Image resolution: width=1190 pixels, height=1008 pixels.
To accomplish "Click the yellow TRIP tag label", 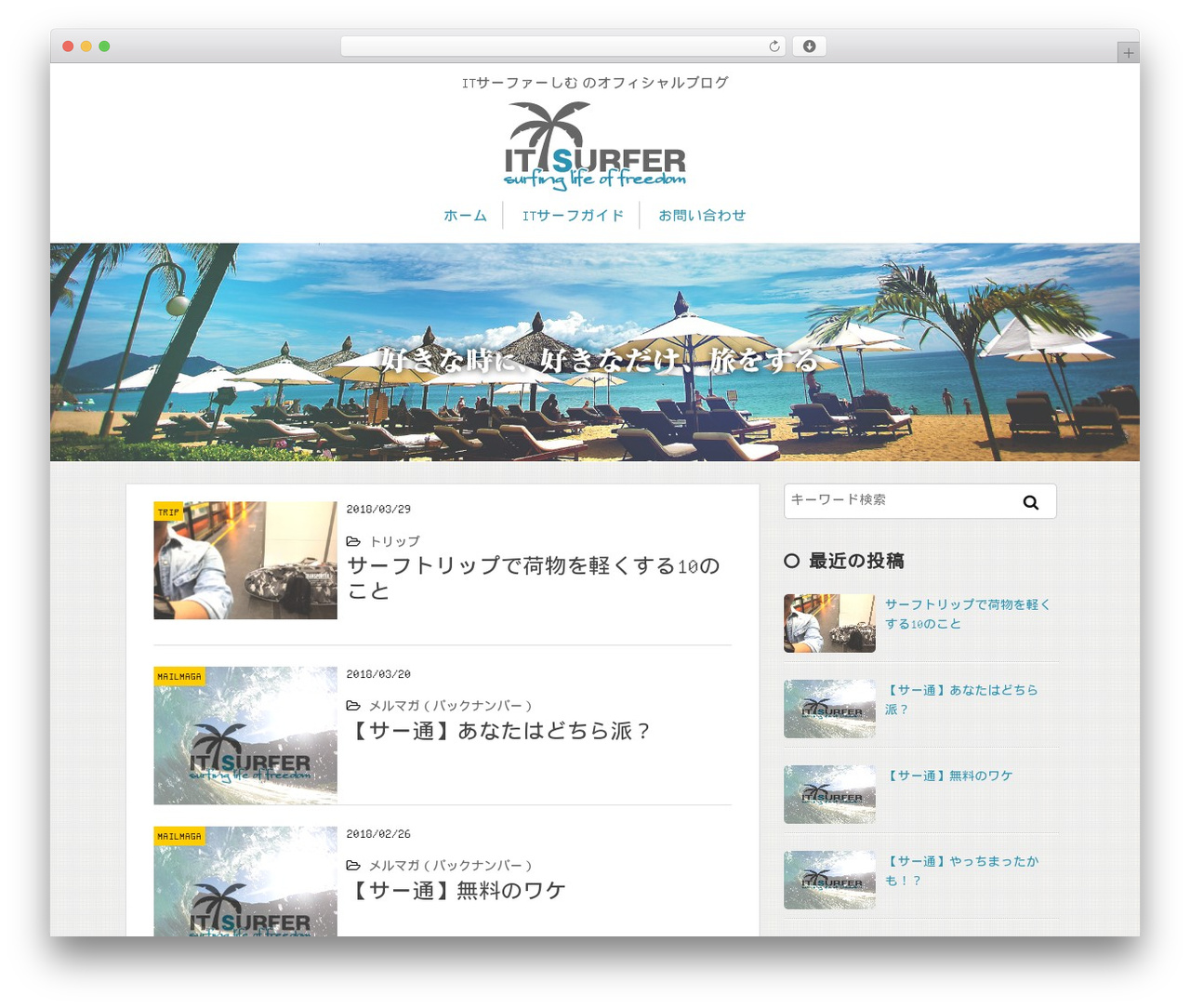I will [168, 511].
